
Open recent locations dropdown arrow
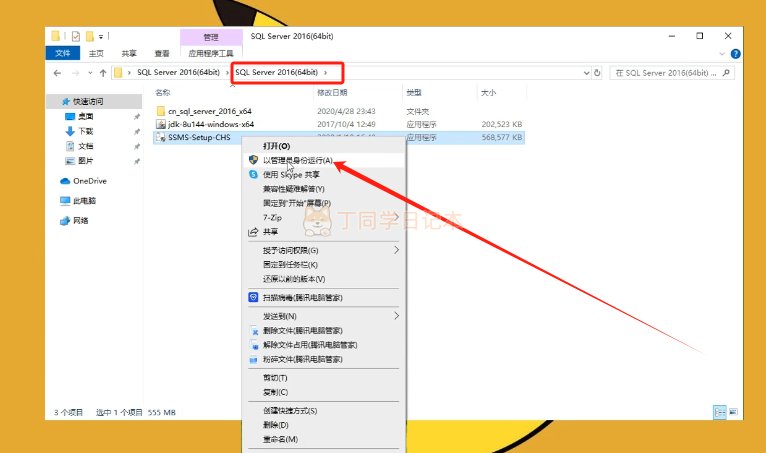(x=90, y=73)
